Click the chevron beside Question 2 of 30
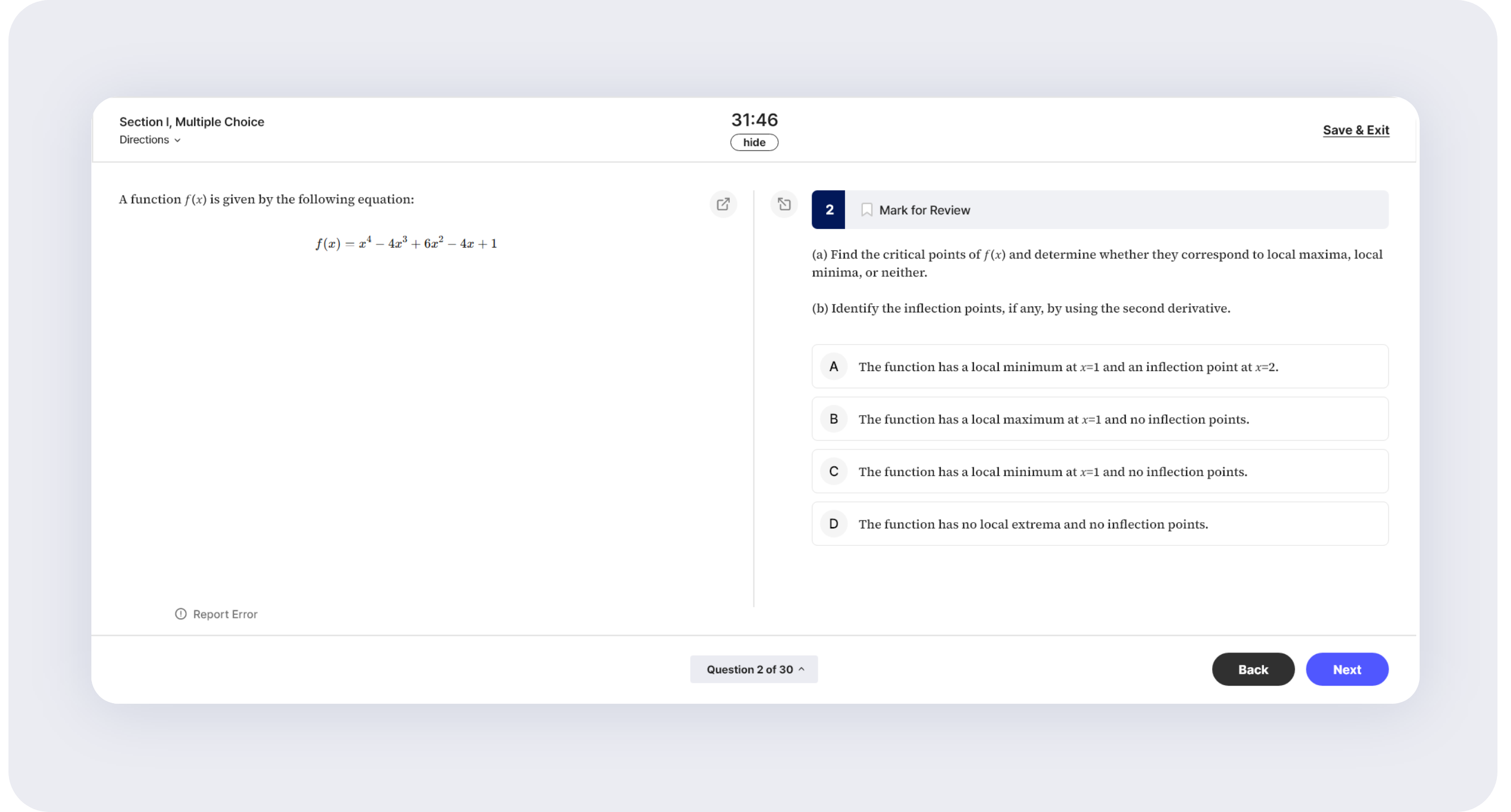 pos(801,669)
